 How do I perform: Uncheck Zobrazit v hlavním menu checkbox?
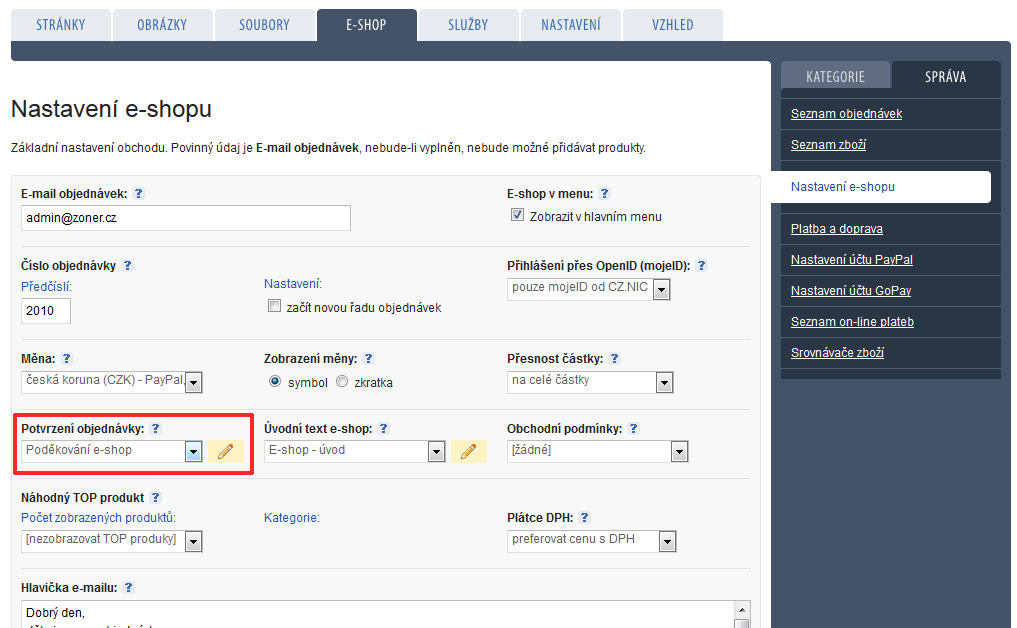tap(517, 216)
